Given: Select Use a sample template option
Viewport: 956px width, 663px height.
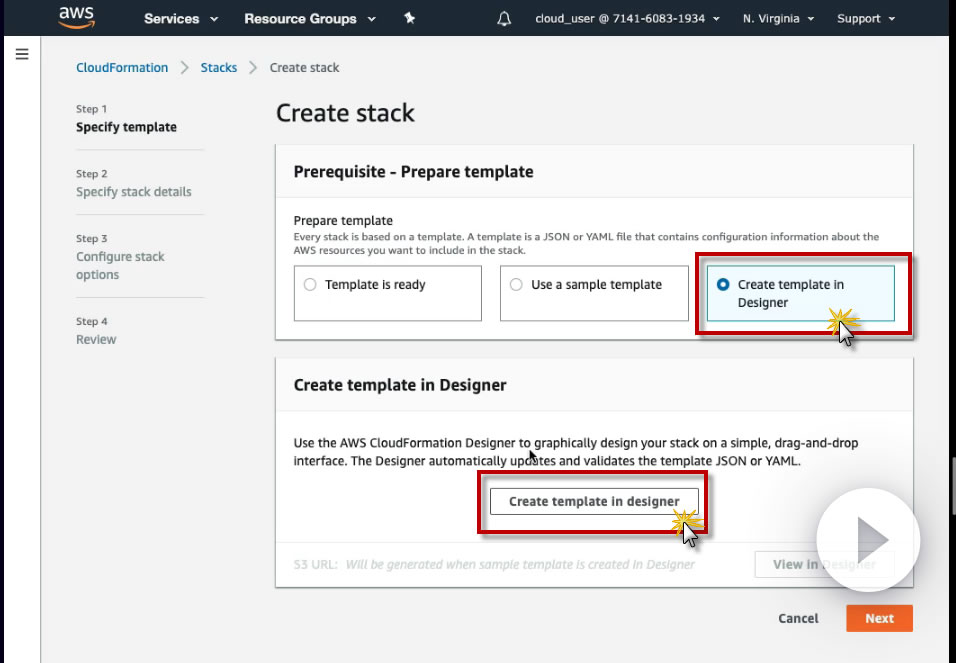Looking at the screenshot, I should (x=517, y=285).
